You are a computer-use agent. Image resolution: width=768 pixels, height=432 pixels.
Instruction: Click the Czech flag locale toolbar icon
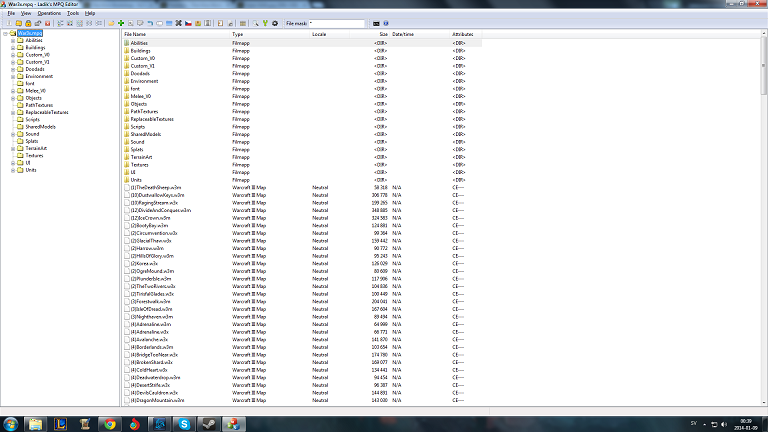(188, 23)
